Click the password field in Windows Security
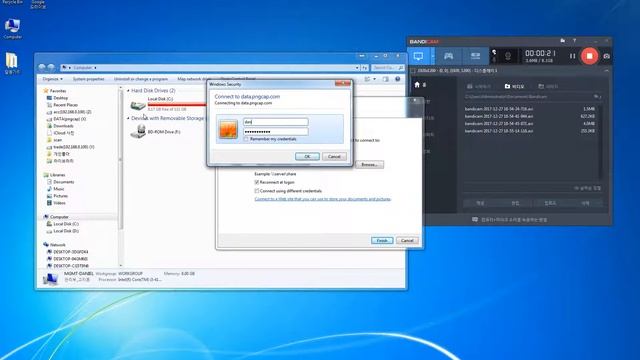 (x=276, y=131)
